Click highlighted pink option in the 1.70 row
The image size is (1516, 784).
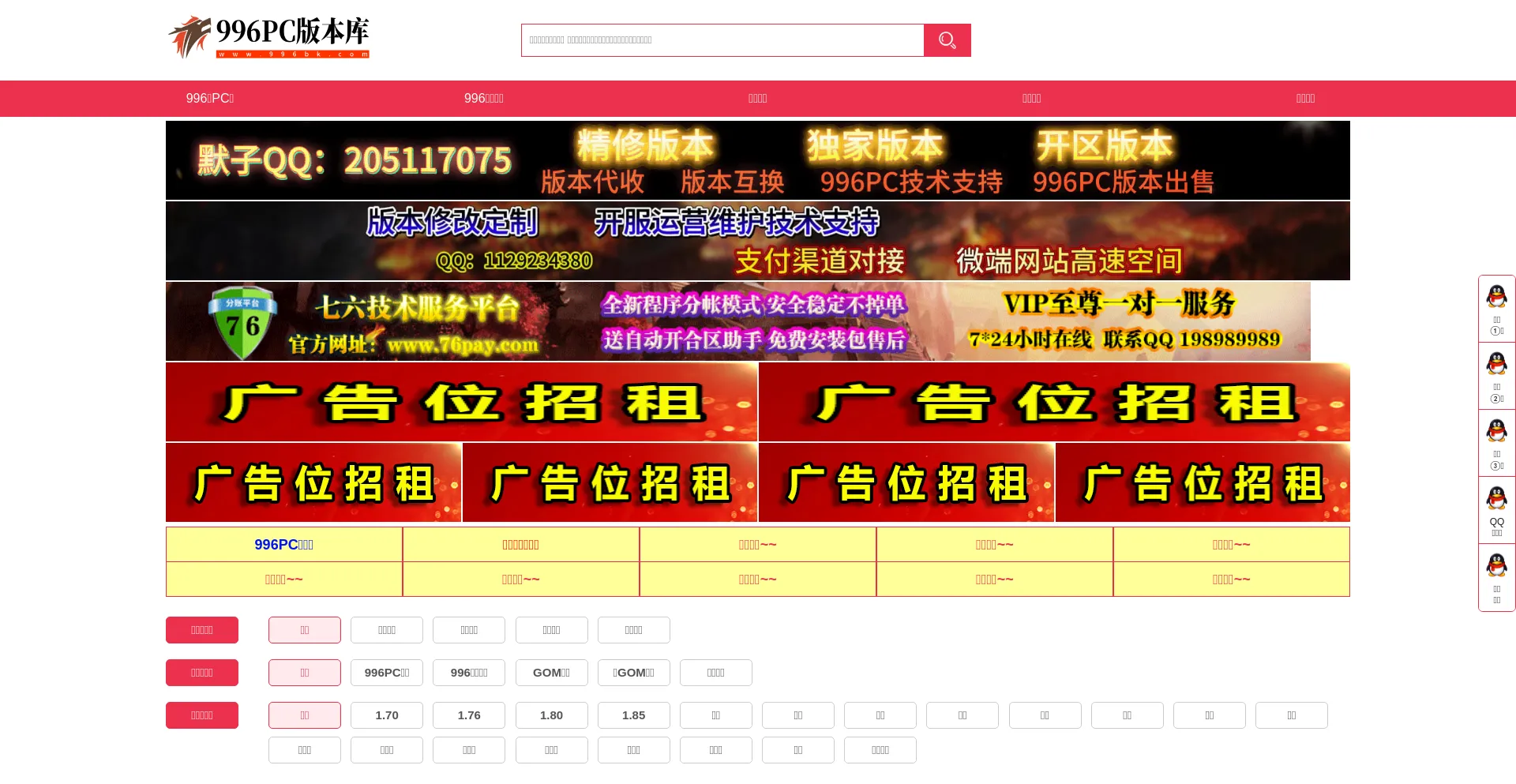(x=305, y=715)
